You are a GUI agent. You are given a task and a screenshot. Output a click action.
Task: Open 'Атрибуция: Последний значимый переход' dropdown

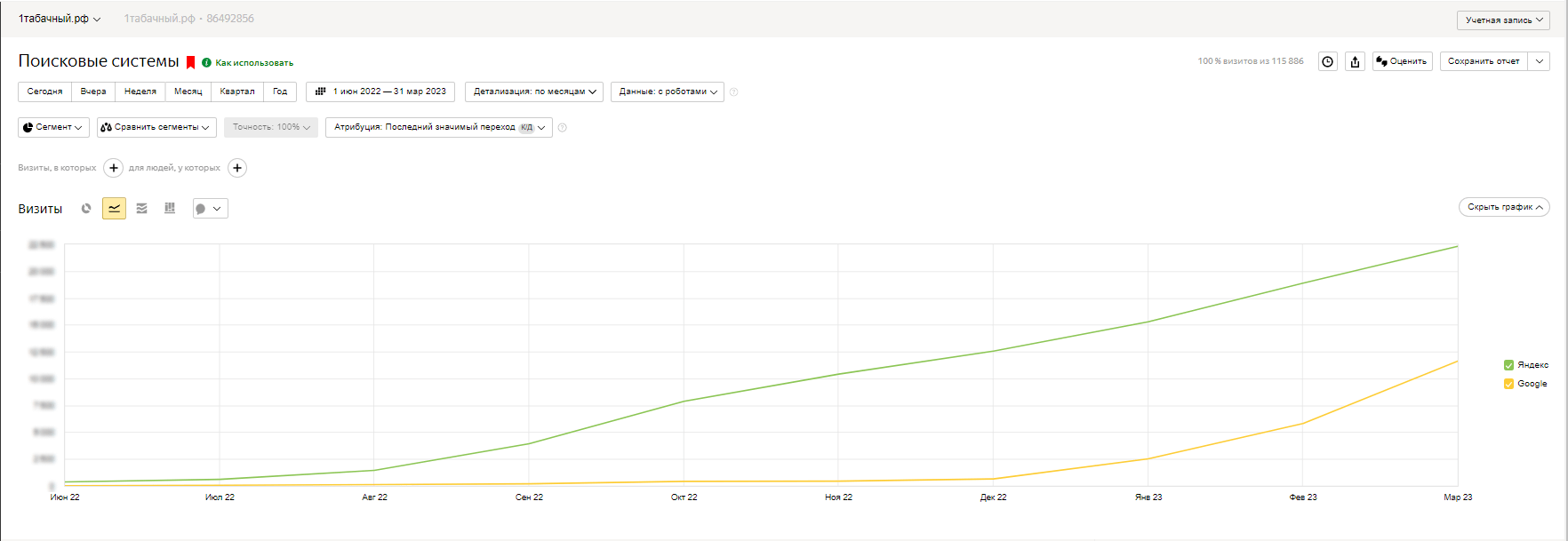pyautogui.click(x=439, y=127)
